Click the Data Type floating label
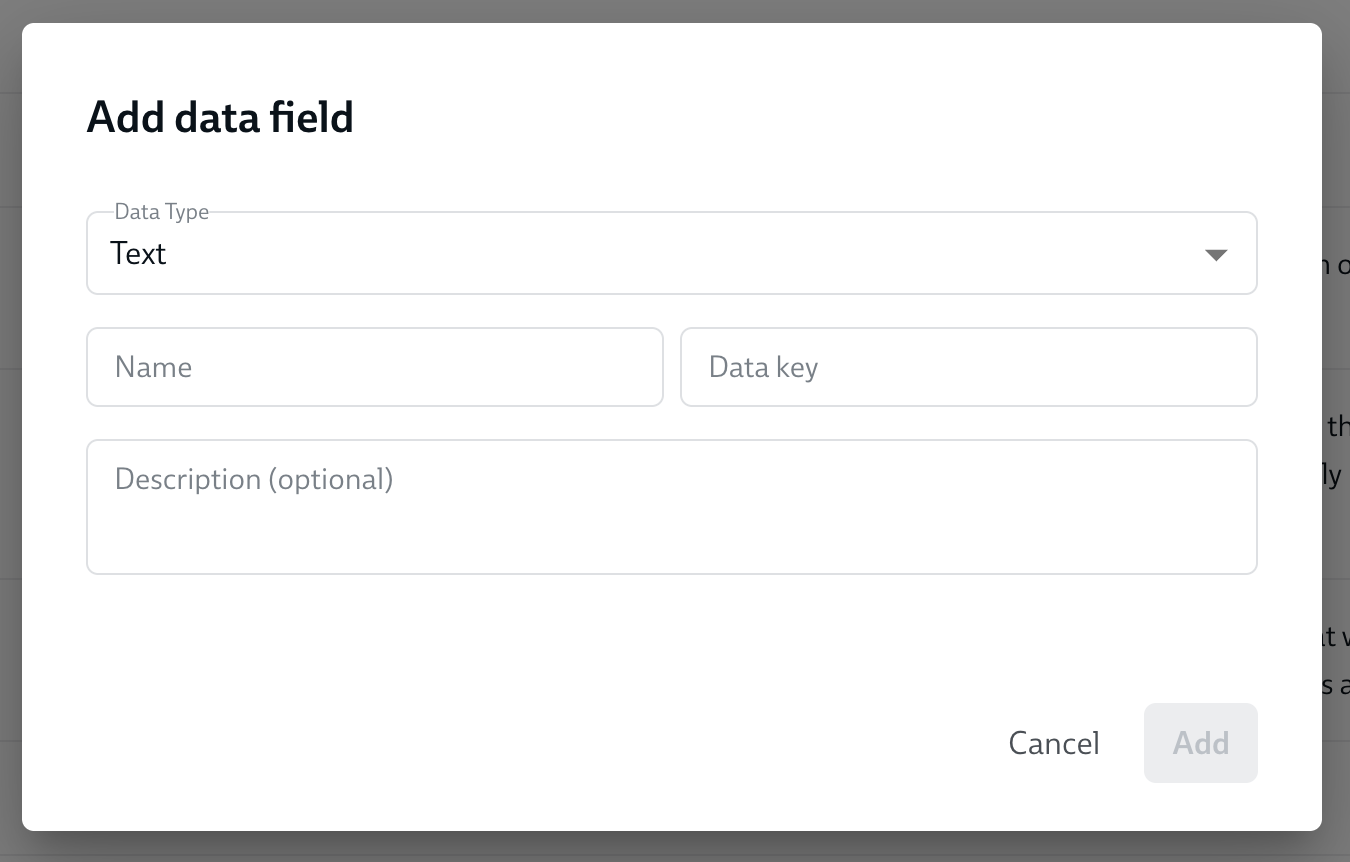This screenshot has height=862, width=1350. point(161,212)
